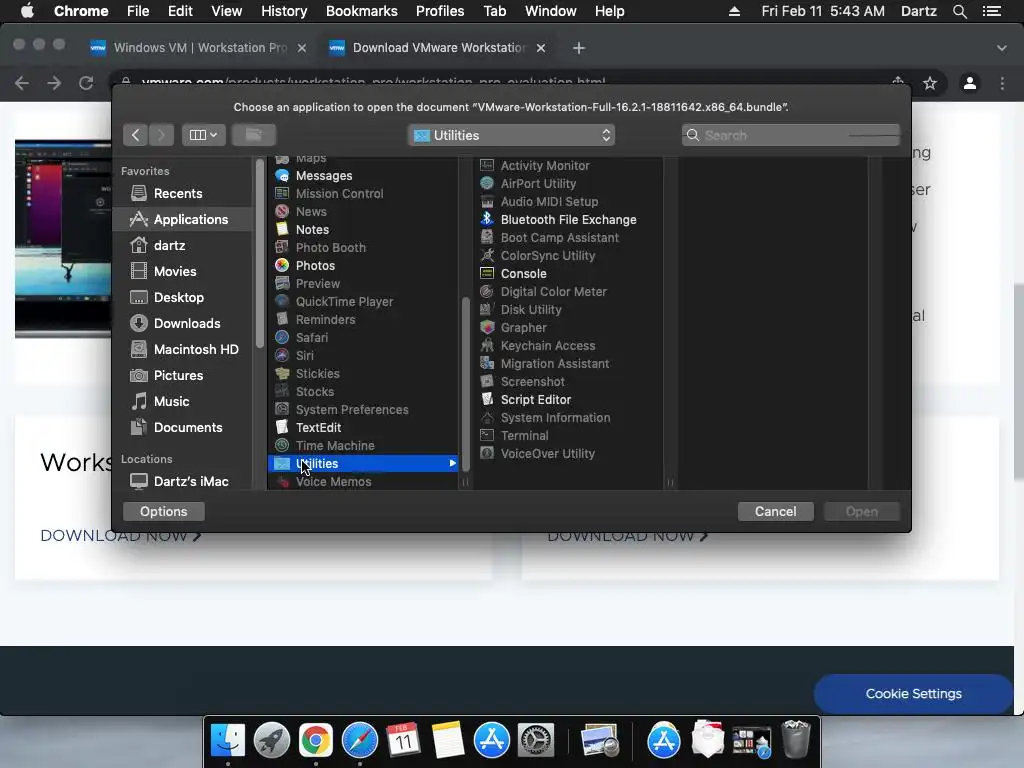Go back in file dialog
The height and width of the screenshot is (768, 1024).
coord(135,135)
